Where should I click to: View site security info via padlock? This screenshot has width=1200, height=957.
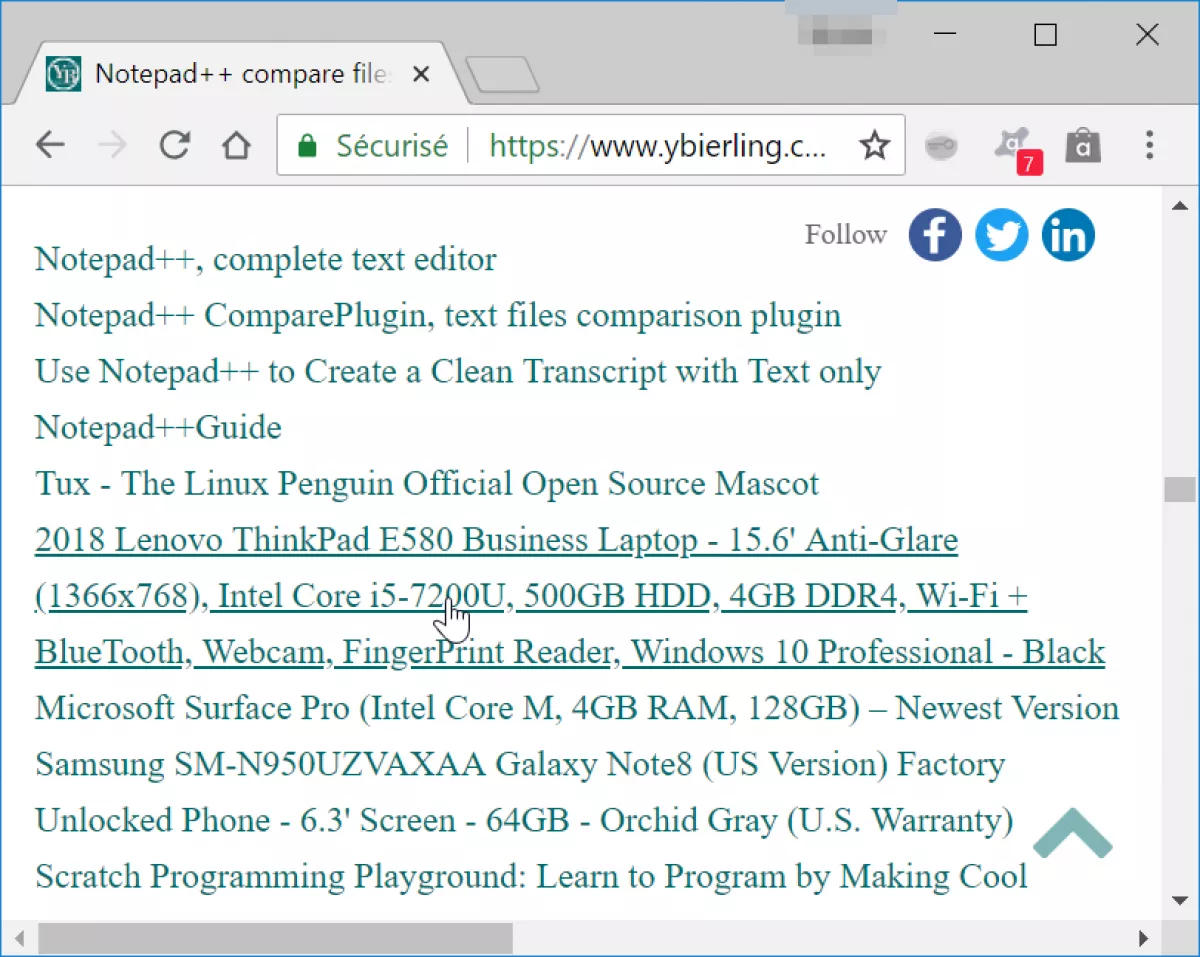point(308,147)
